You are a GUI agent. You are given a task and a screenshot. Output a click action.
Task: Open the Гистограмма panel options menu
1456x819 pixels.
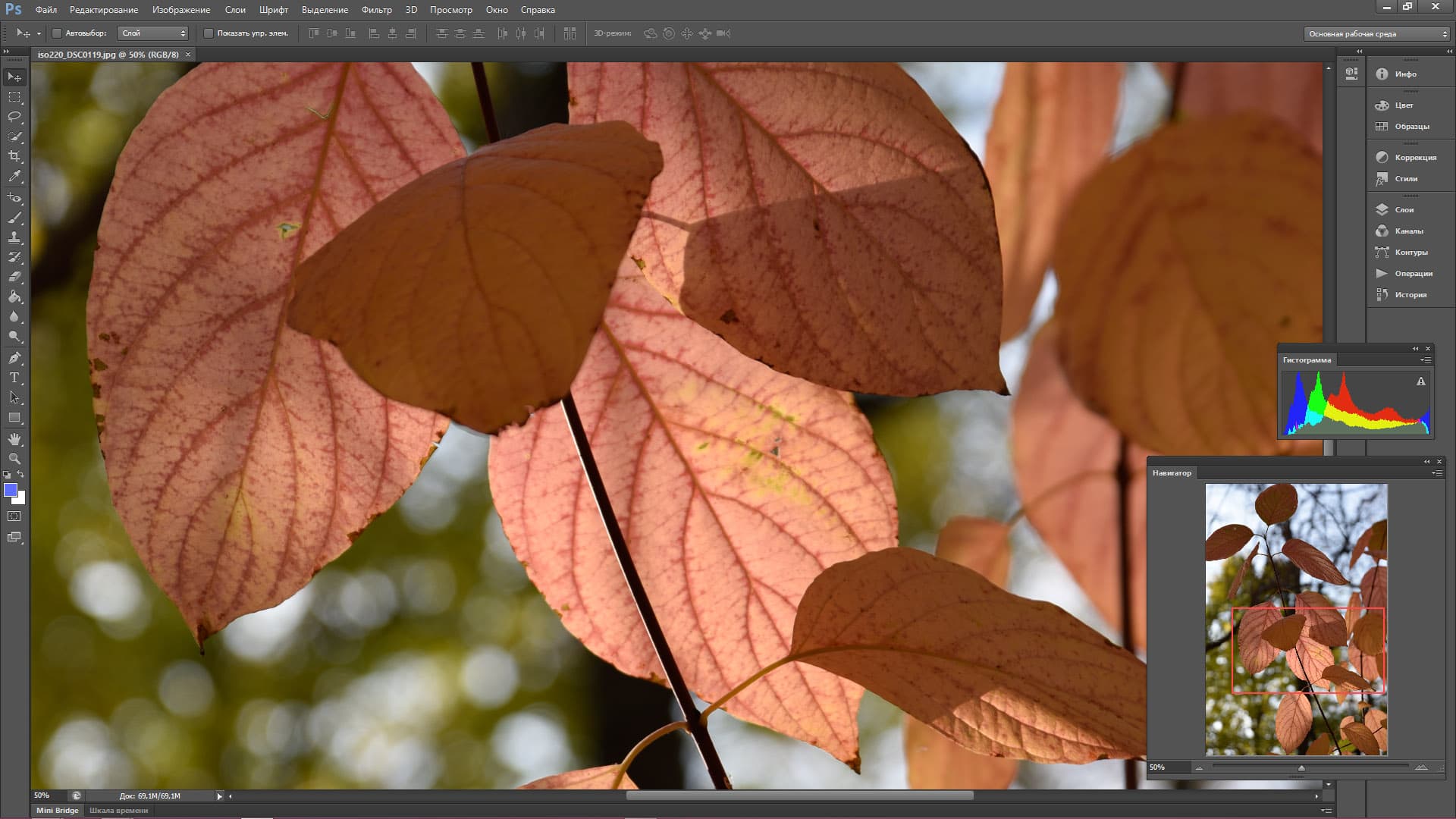(x=1426, y=360)
